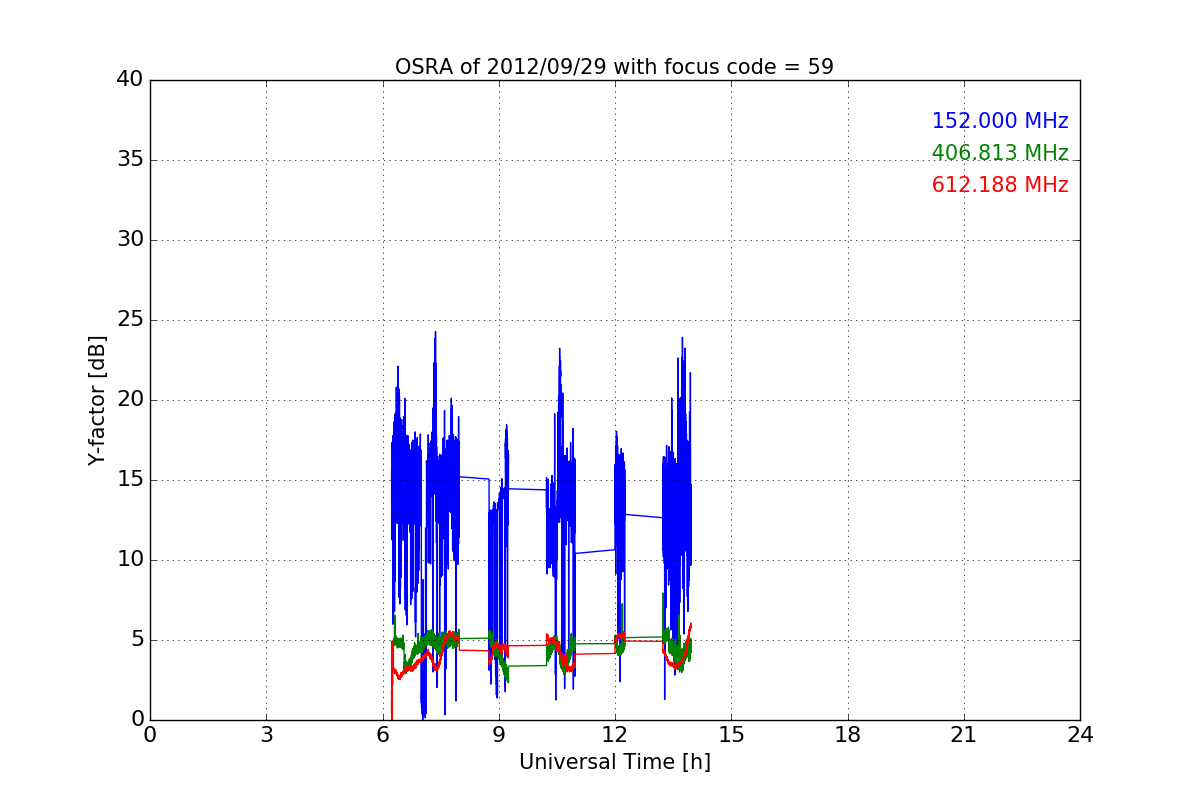This screenshot has height=800, width=1200.
Task: Select the green 406.813 MHz legend label
Action: click(1000, 153)
